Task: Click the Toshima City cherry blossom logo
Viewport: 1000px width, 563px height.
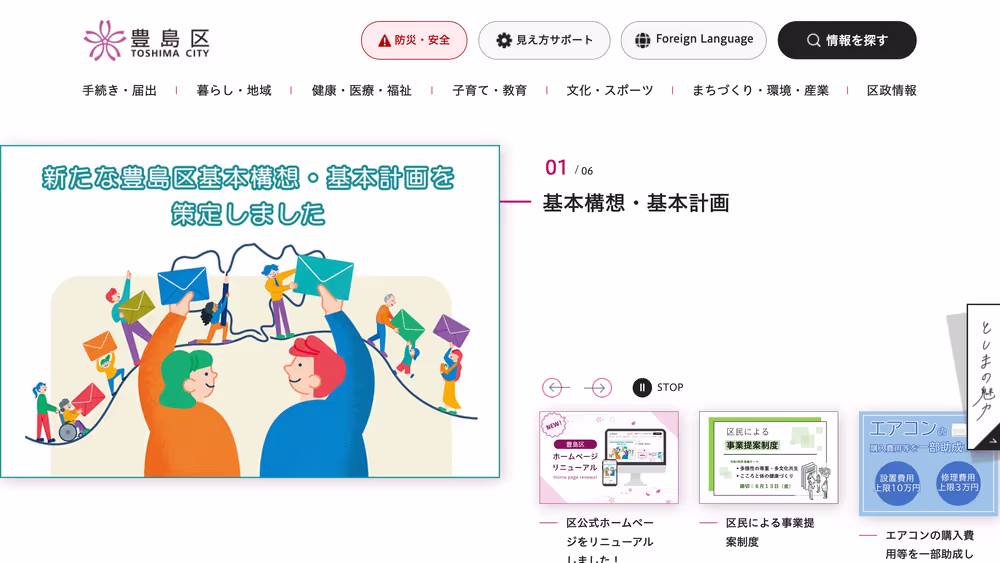Action: (146, 40)
